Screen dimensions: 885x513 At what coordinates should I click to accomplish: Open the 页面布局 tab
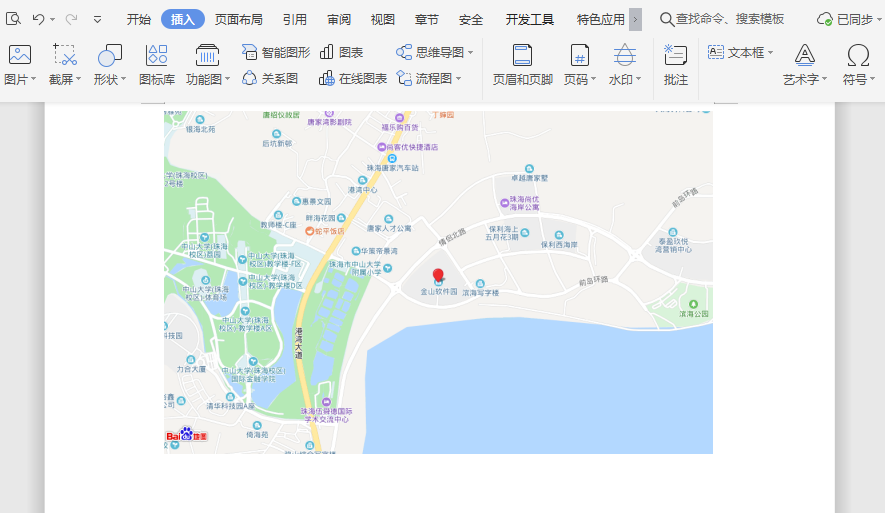pos(238,20)
